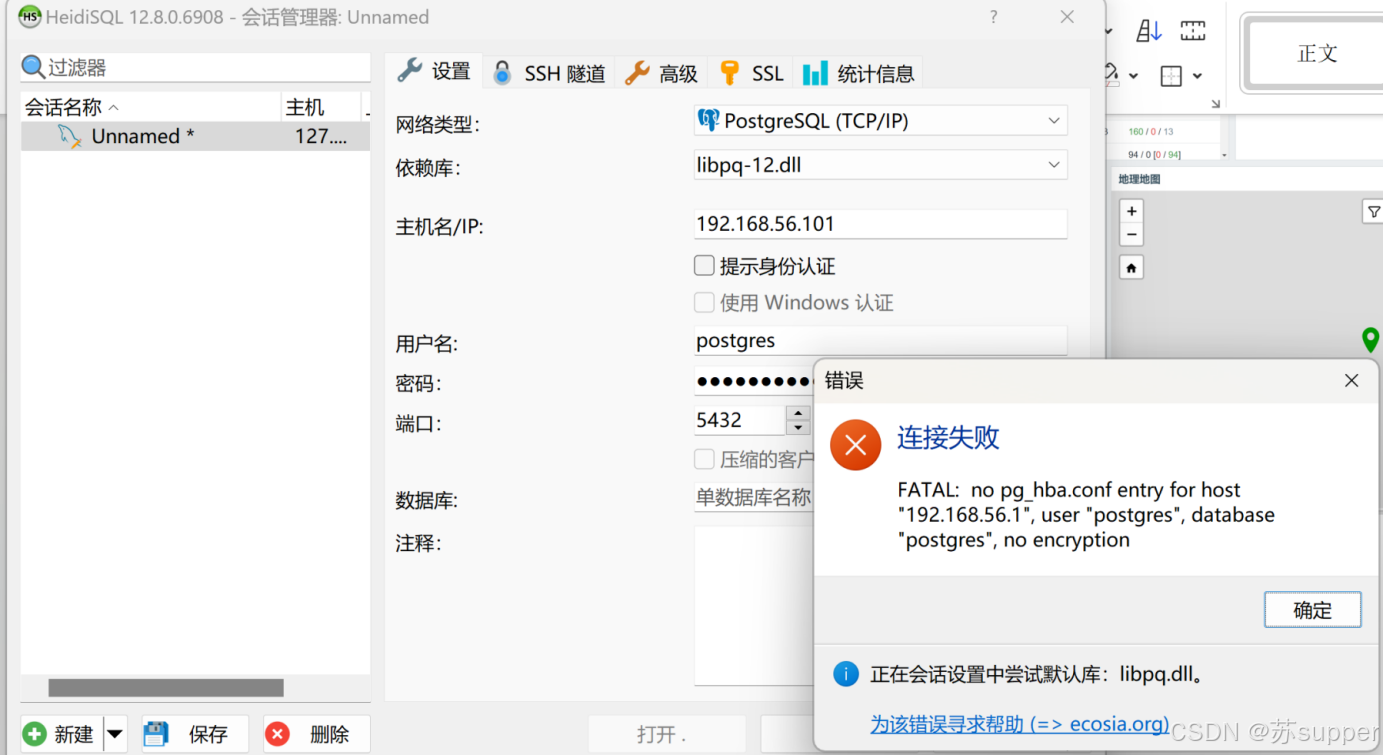Click the sort A-Z icon in background window
The image size is (1383, 755).
pos(1149,31)
